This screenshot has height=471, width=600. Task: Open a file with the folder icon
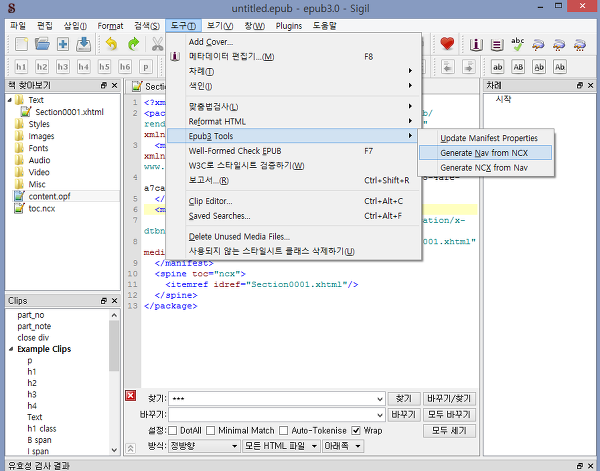click(x=42, y=44)
